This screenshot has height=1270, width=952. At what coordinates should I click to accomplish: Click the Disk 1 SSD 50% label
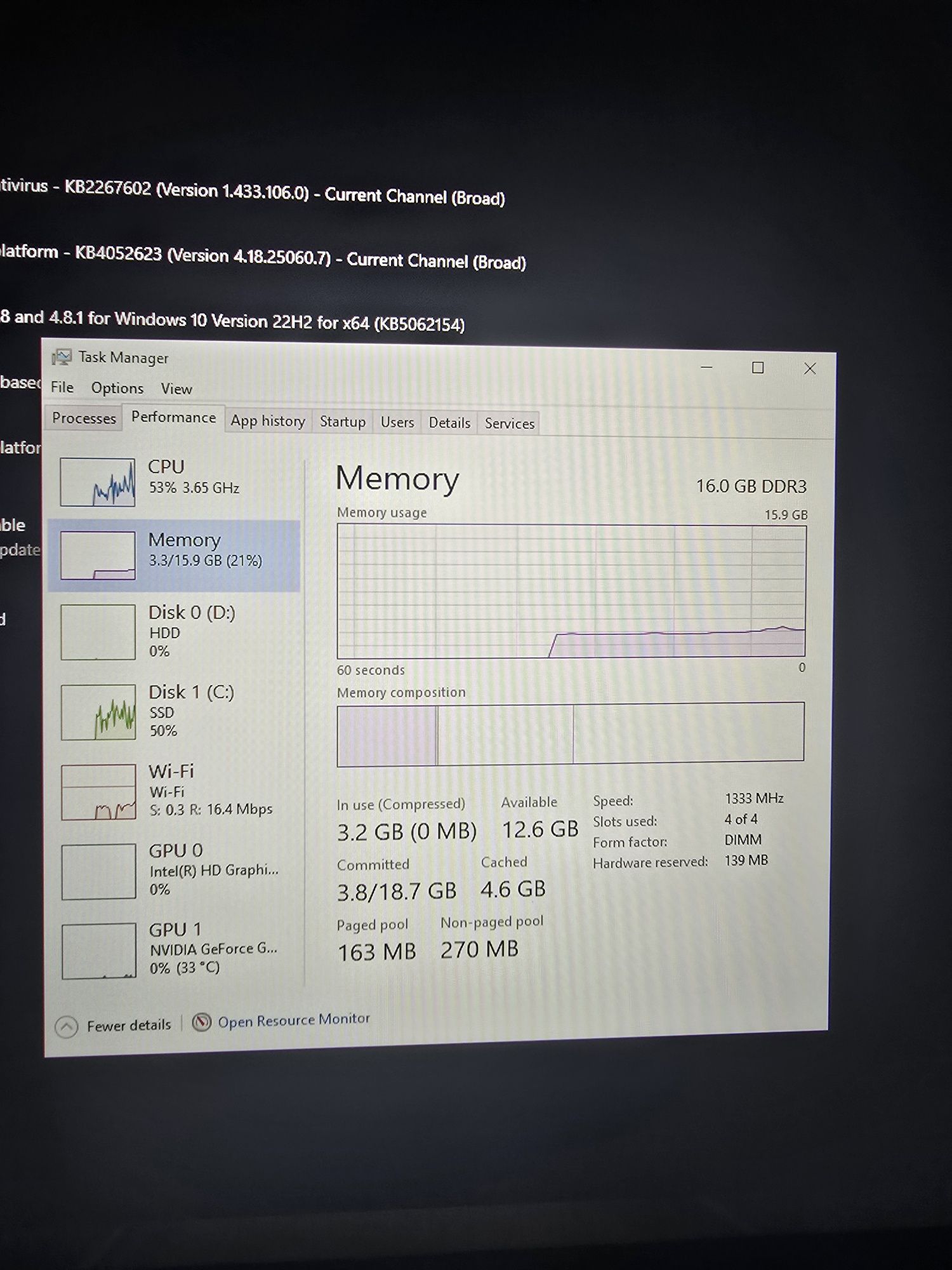pyautogui.click(x=191, y=711)
